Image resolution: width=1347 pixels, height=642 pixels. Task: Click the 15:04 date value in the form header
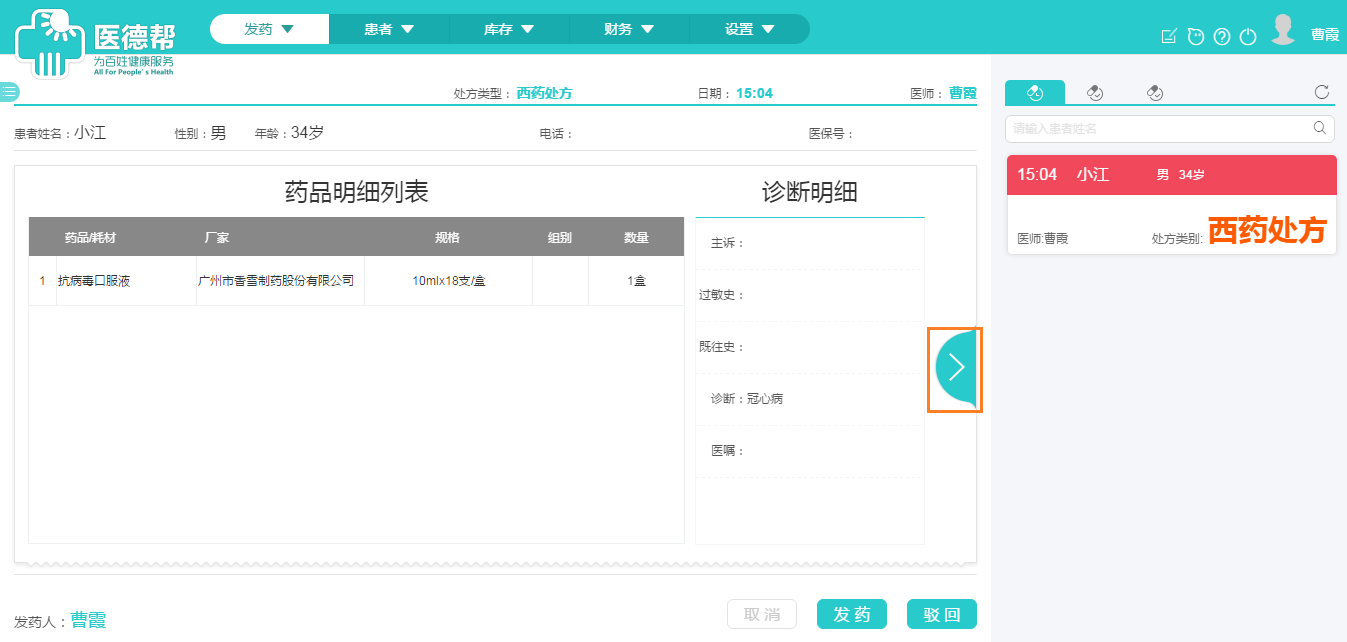(755, 93)
